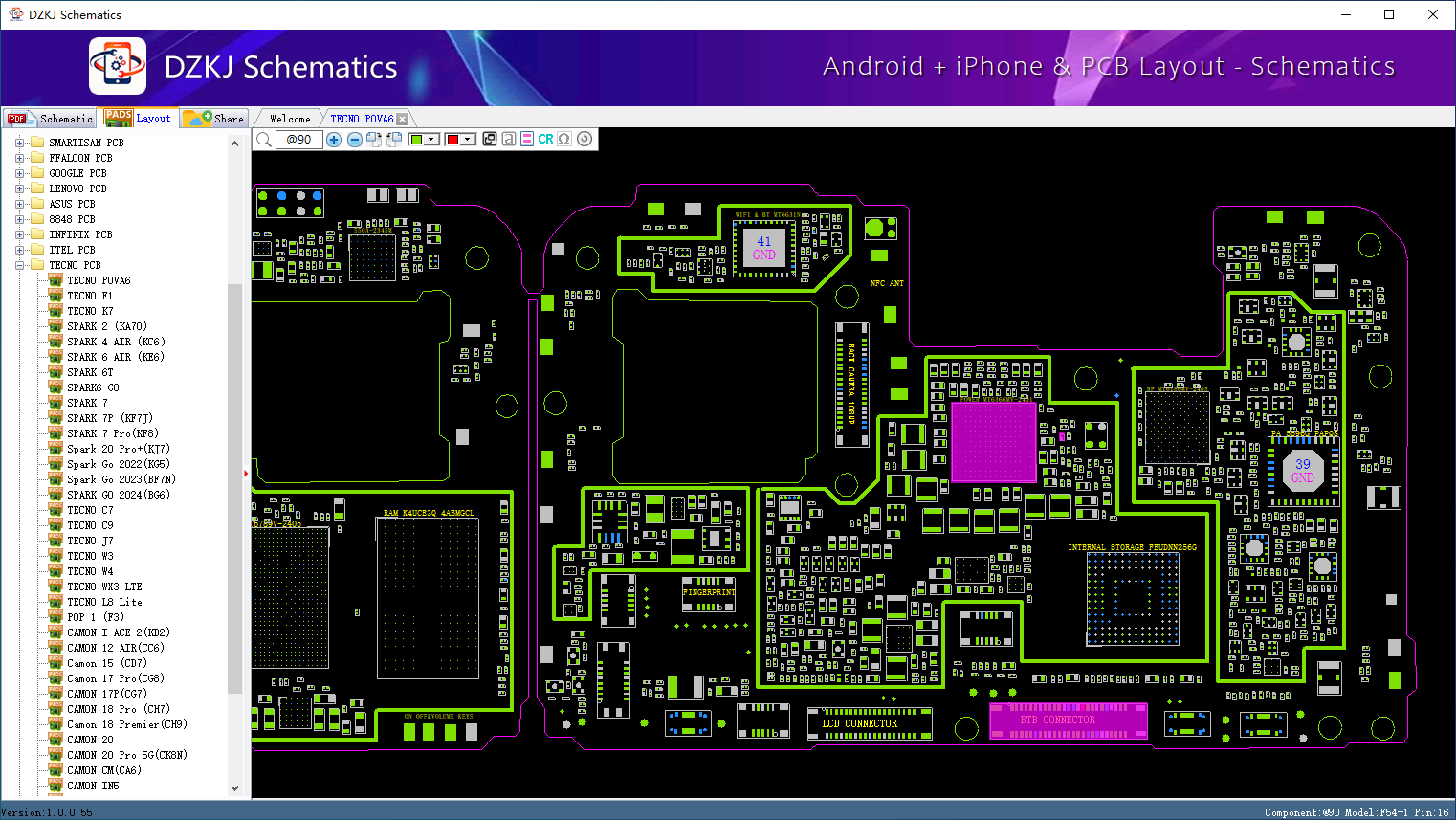The image size is (1456, 820).
Task: Open TECNO POVA6 in the tree
Action: click(99, 280)
